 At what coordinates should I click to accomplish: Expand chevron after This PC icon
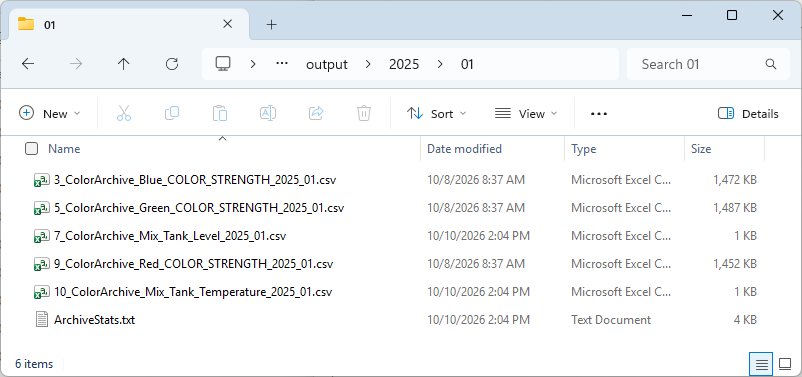252,64
